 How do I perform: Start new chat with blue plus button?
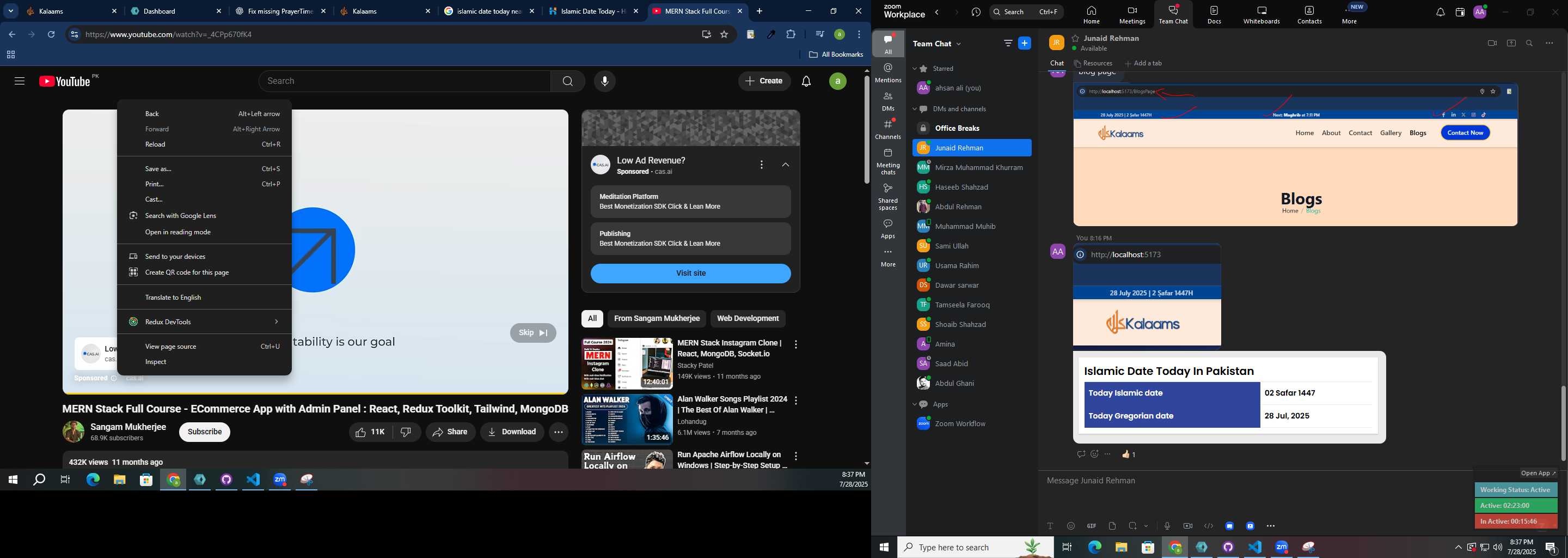tap(1025, 43)
